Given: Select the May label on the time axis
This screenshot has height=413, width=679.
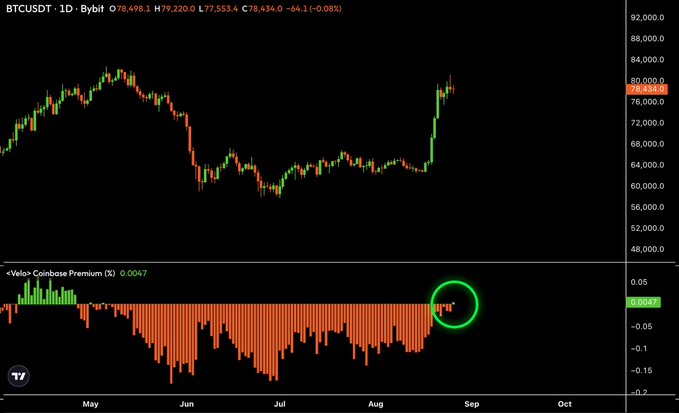Looking at the screenshot, I should pyautogui.click(x=91, y=404).
